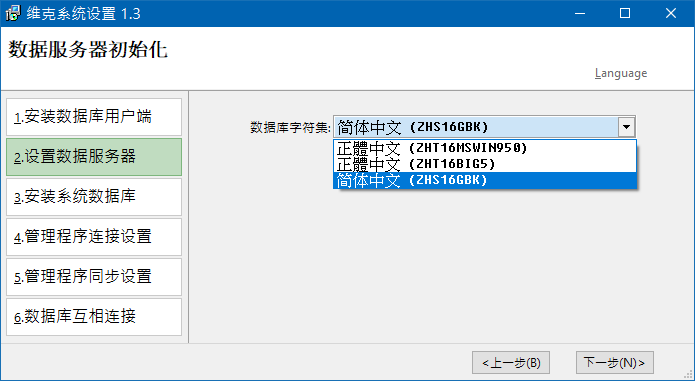The width and height of the screenshot is (695, 381).
Task: Click the 数据服务器初始化 heading
Action: pyautogui.click(x=88, y=49)
